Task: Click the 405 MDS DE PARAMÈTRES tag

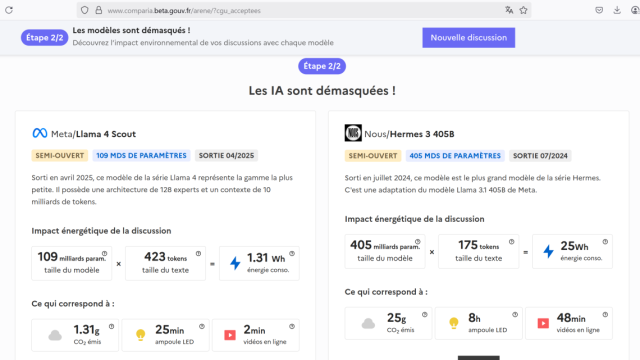Action: (x=455, y=156)
